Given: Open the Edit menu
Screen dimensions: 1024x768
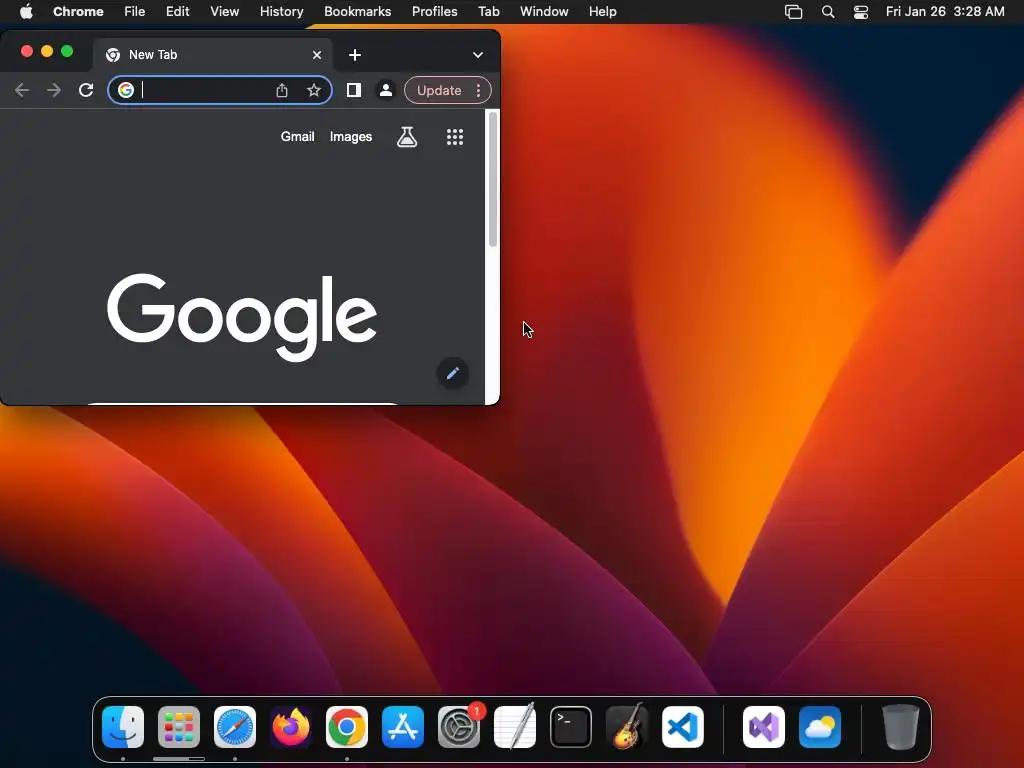Looking at the screenshot, I should (178, 12).
